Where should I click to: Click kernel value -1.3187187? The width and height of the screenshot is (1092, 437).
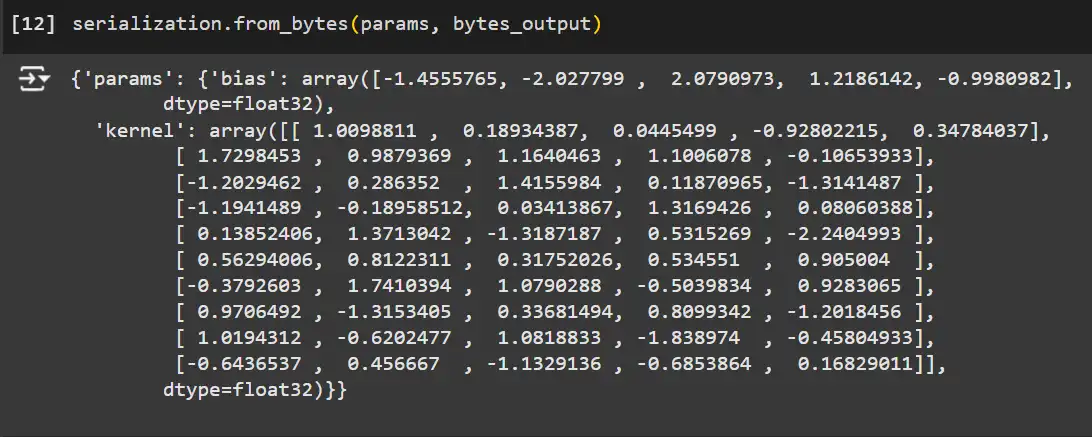tap(544, 233)
